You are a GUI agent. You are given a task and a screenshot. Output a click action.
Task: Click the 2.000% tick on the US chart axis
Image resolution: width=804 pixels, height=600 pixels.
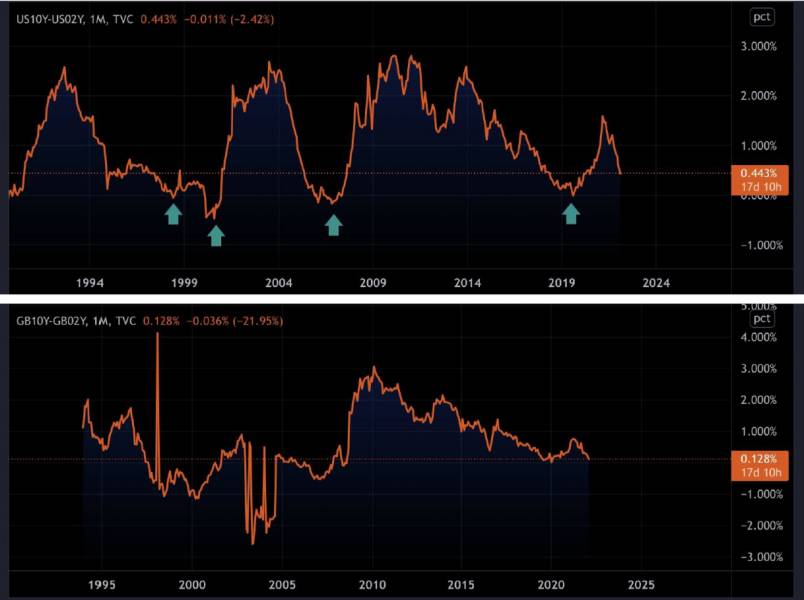click(x=758, y=95)
